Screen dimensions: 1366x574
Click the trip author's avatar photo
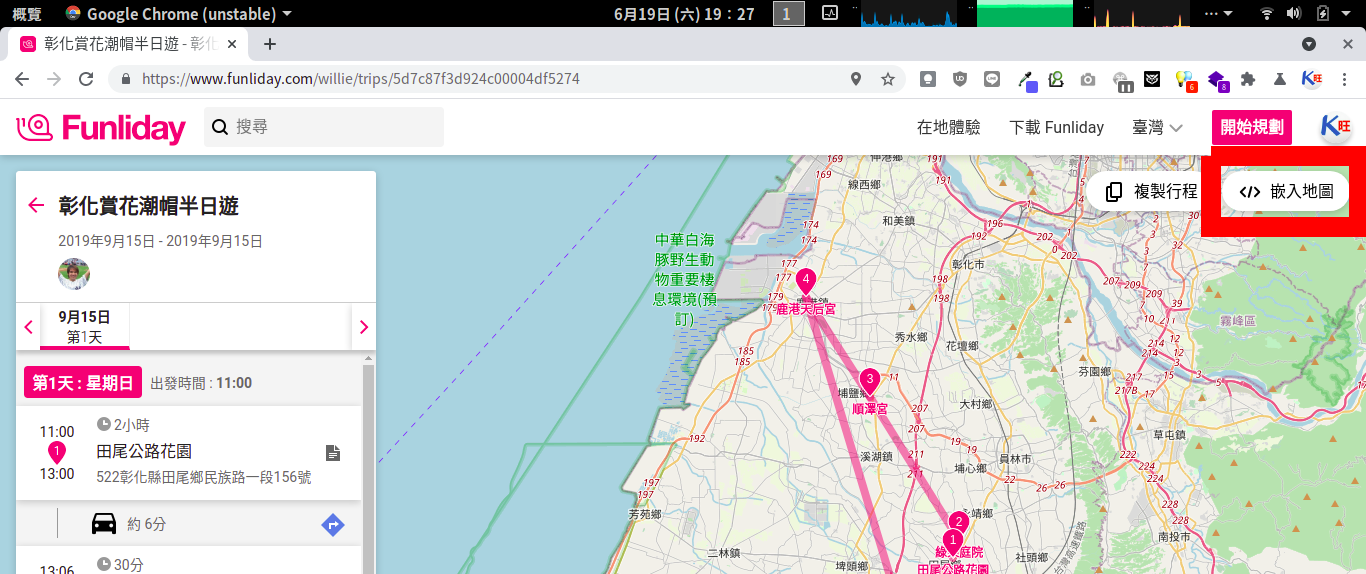pyautogui.click(x=74, y=274)
